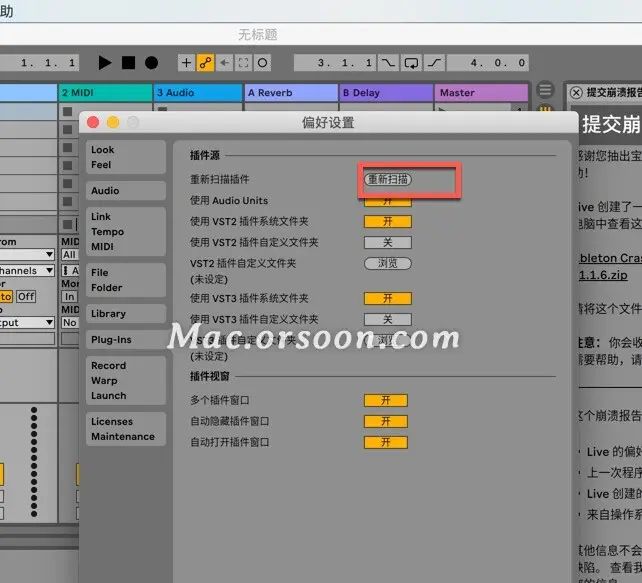Open the Licenses Maintenance preferences tab
This screenshot has height=583, width=642.
pos(126,429)
